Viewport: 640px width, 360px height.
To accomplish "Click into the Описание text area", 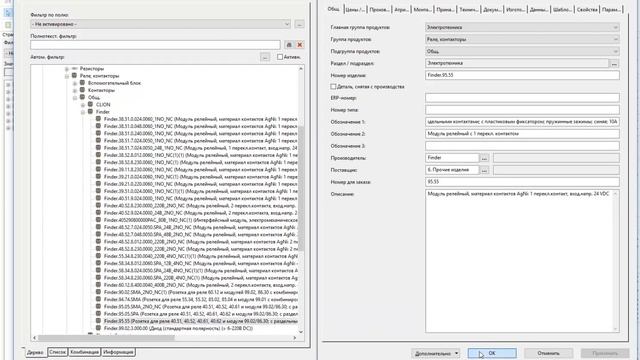I will tap(522, 260).
